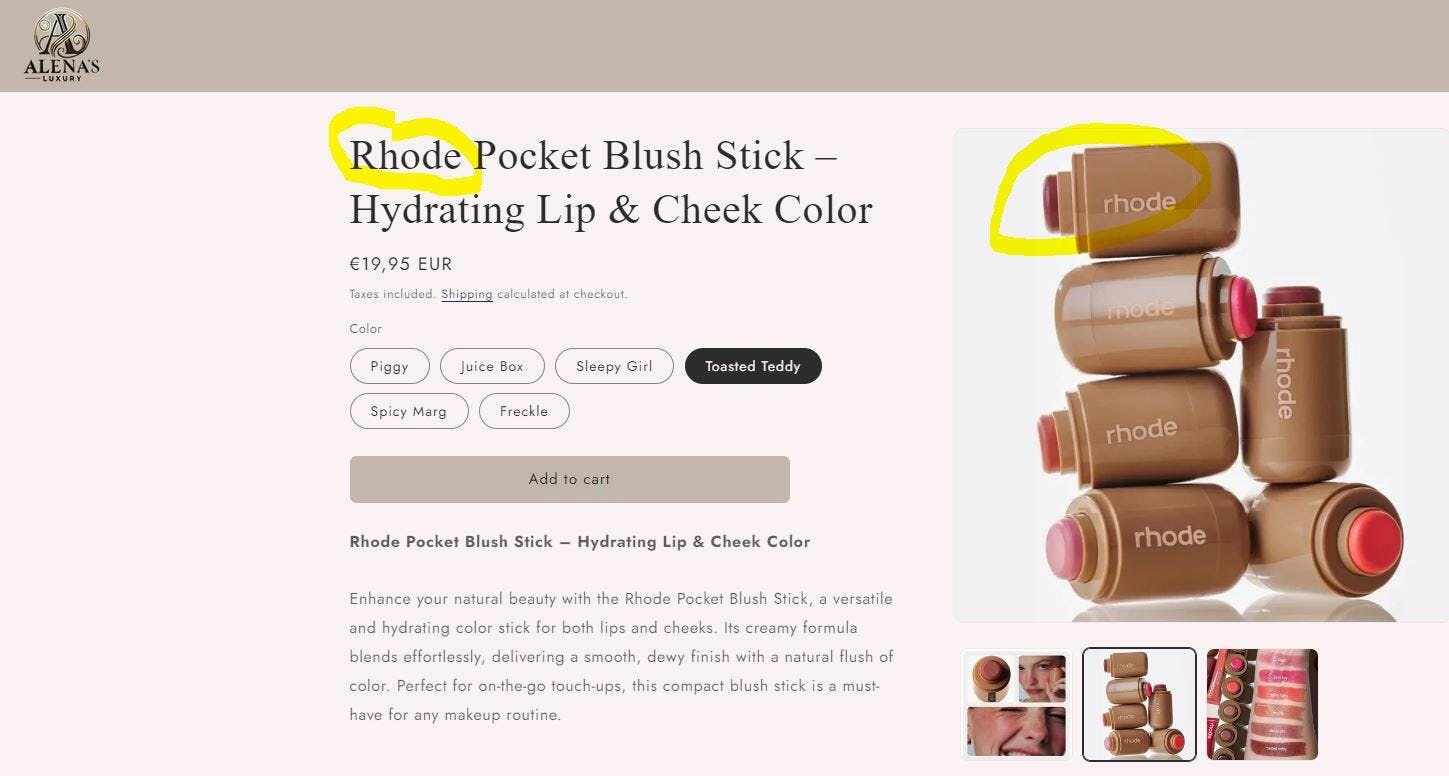The height and width of the screenshot is (776, 1449).
Task: Select the Piggy color option
Action: coord(389,366)
